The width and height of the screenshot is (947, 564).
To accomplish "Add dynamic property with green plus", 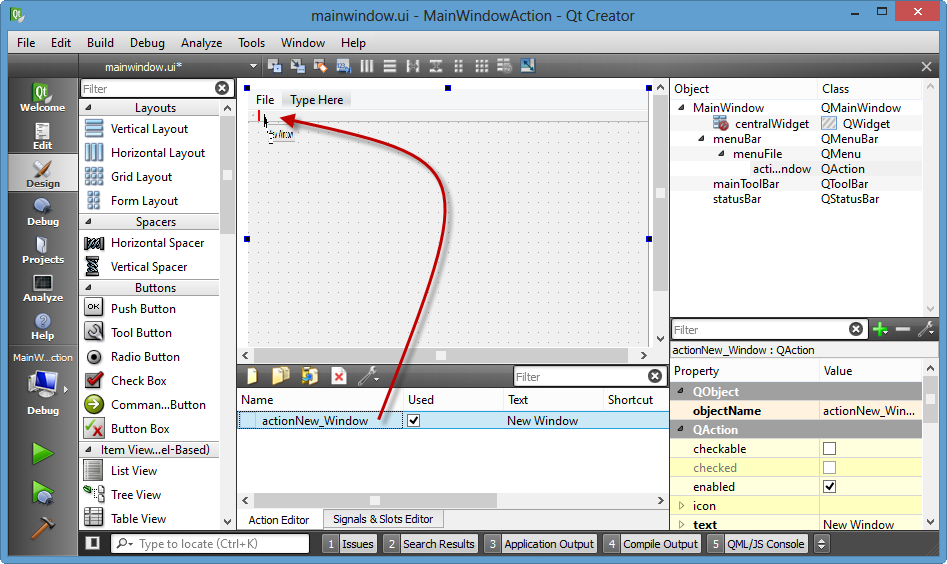I will click(x=880, y=329).
